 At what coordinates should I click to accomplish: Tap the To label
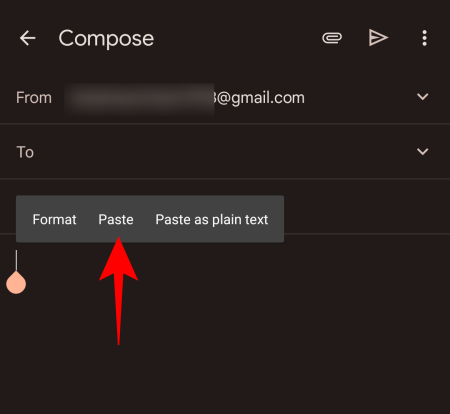25,152
